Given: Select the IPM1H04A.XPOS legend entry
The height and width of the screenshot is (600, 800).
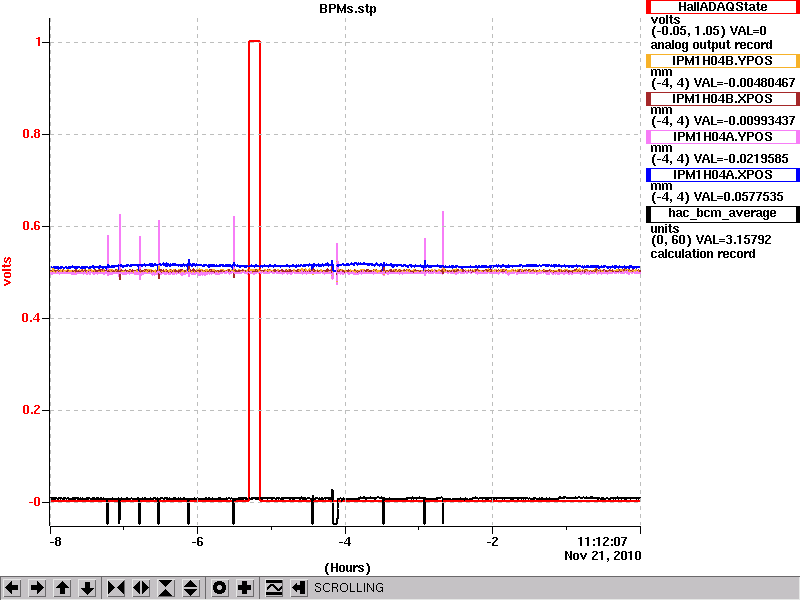Looking at the screenshot, I should 722,175.
